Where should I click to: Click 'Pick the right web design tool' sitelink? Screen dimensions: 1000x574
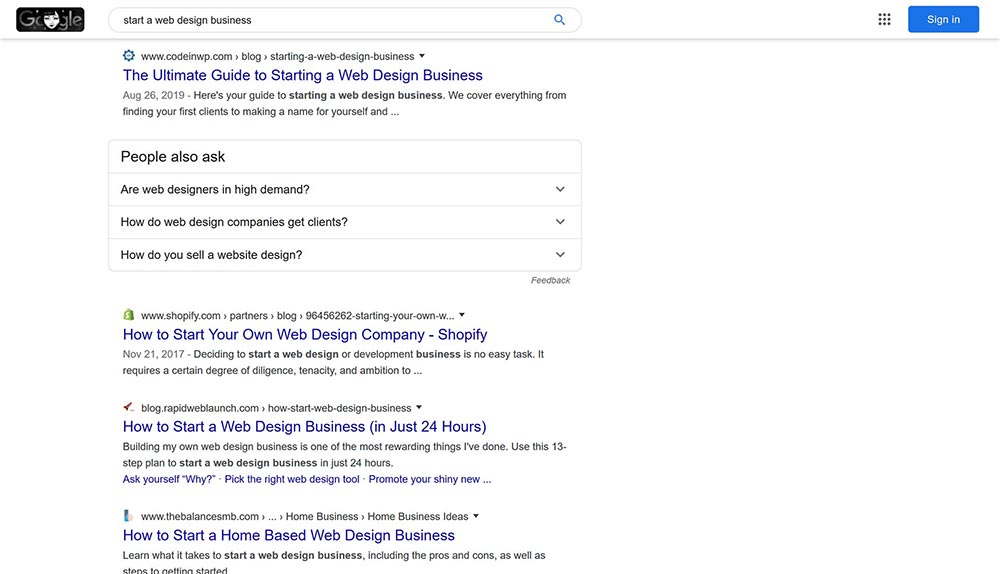click(x=292, y=479)
